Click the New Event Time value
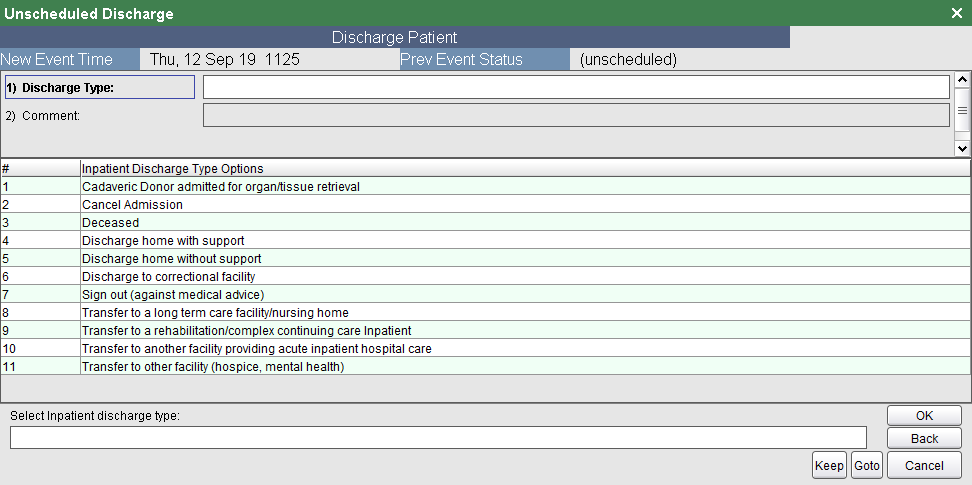 pos(225,60)
